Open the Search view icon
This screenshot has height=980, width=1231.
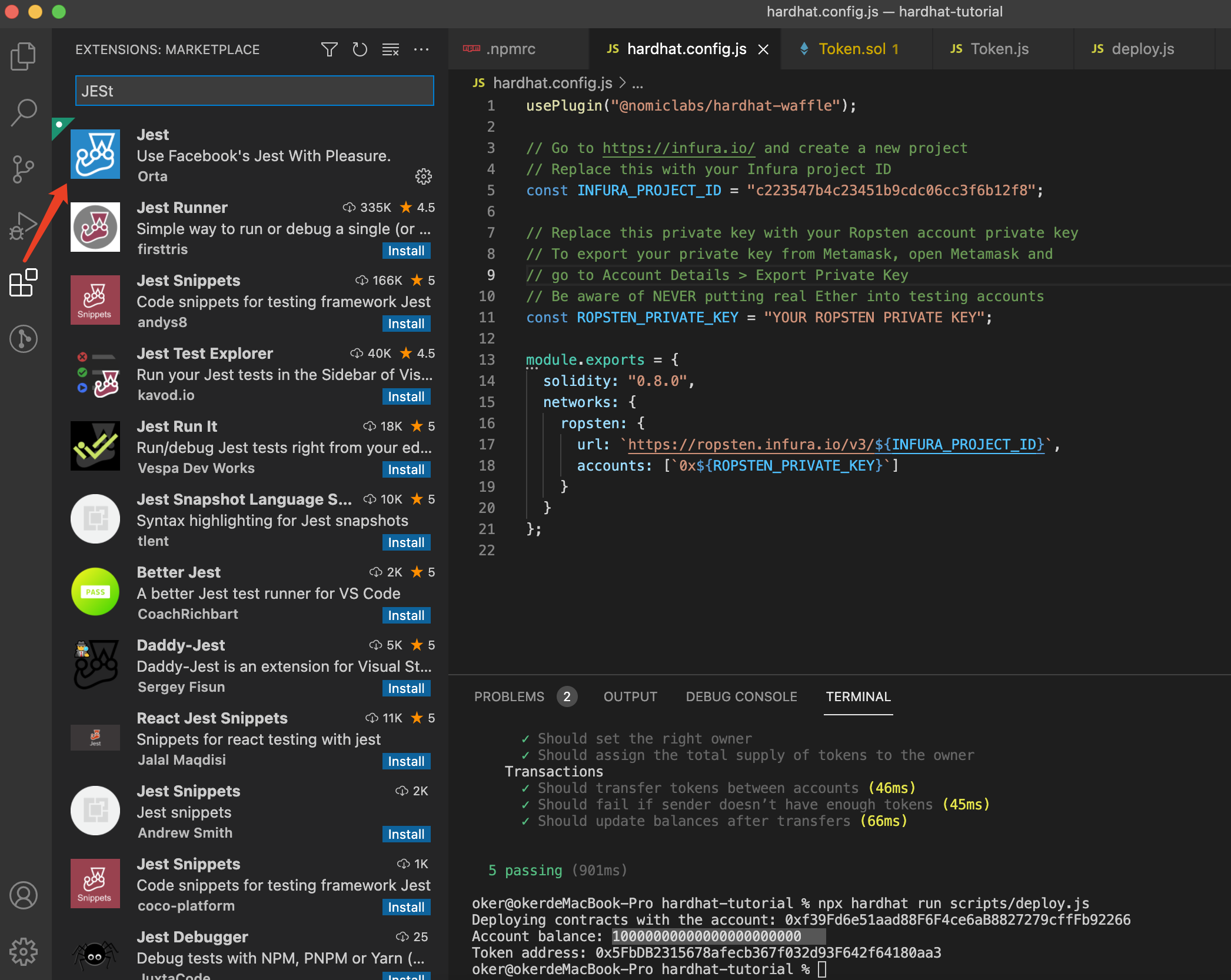point(24,112)
